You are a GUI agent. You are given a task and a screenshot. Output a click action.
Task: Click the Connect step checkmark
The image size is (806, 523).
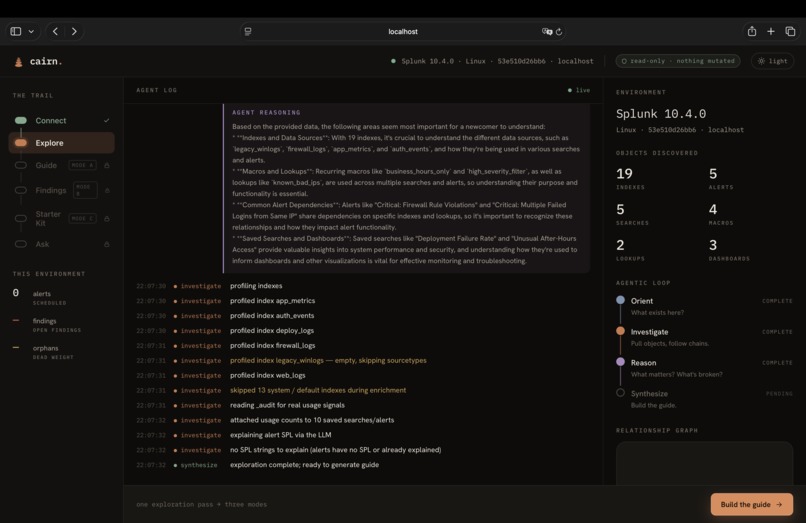[106, 120]
